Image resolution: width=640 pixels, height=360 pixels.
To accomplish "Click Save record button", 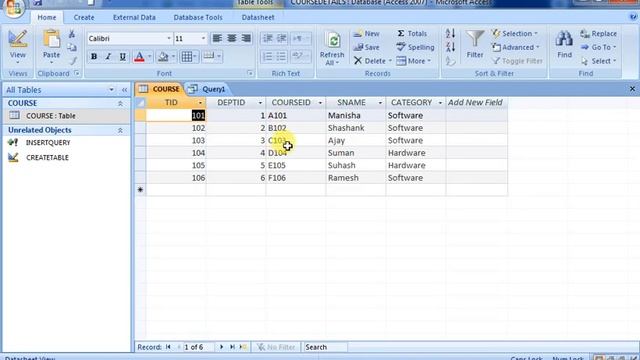I will (367, 47).
